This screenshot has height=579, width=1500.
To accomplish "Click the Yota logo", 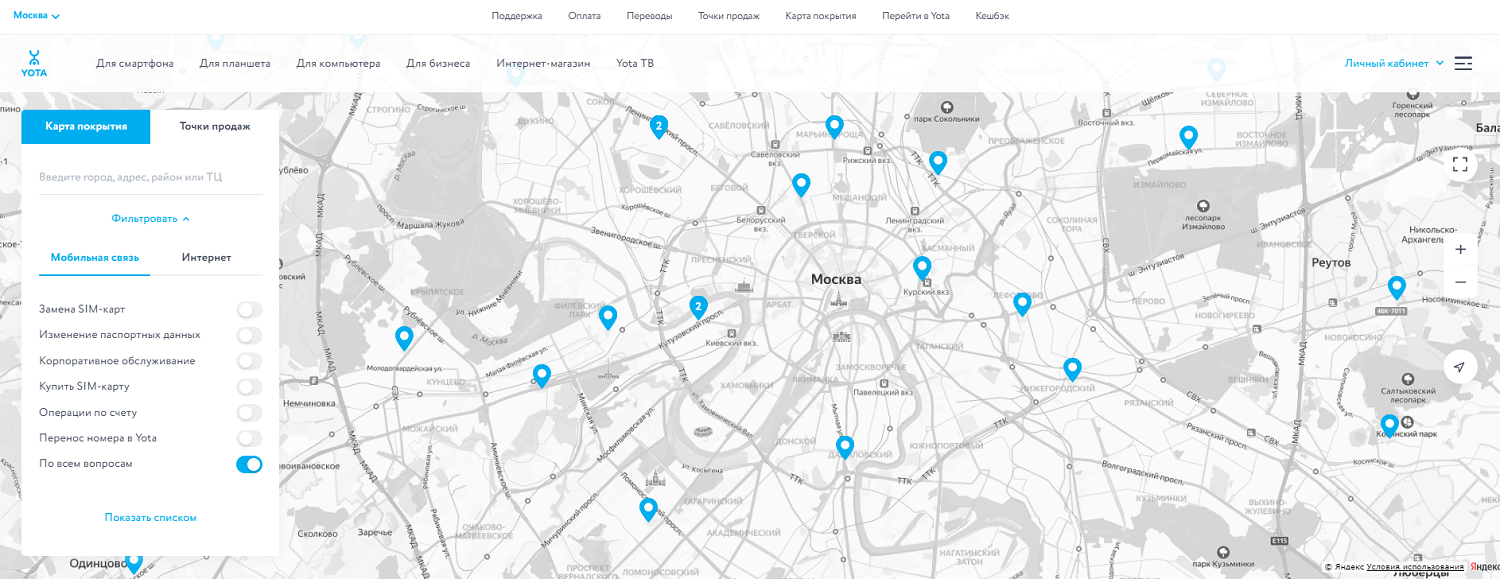I will [x=34, y=63].
